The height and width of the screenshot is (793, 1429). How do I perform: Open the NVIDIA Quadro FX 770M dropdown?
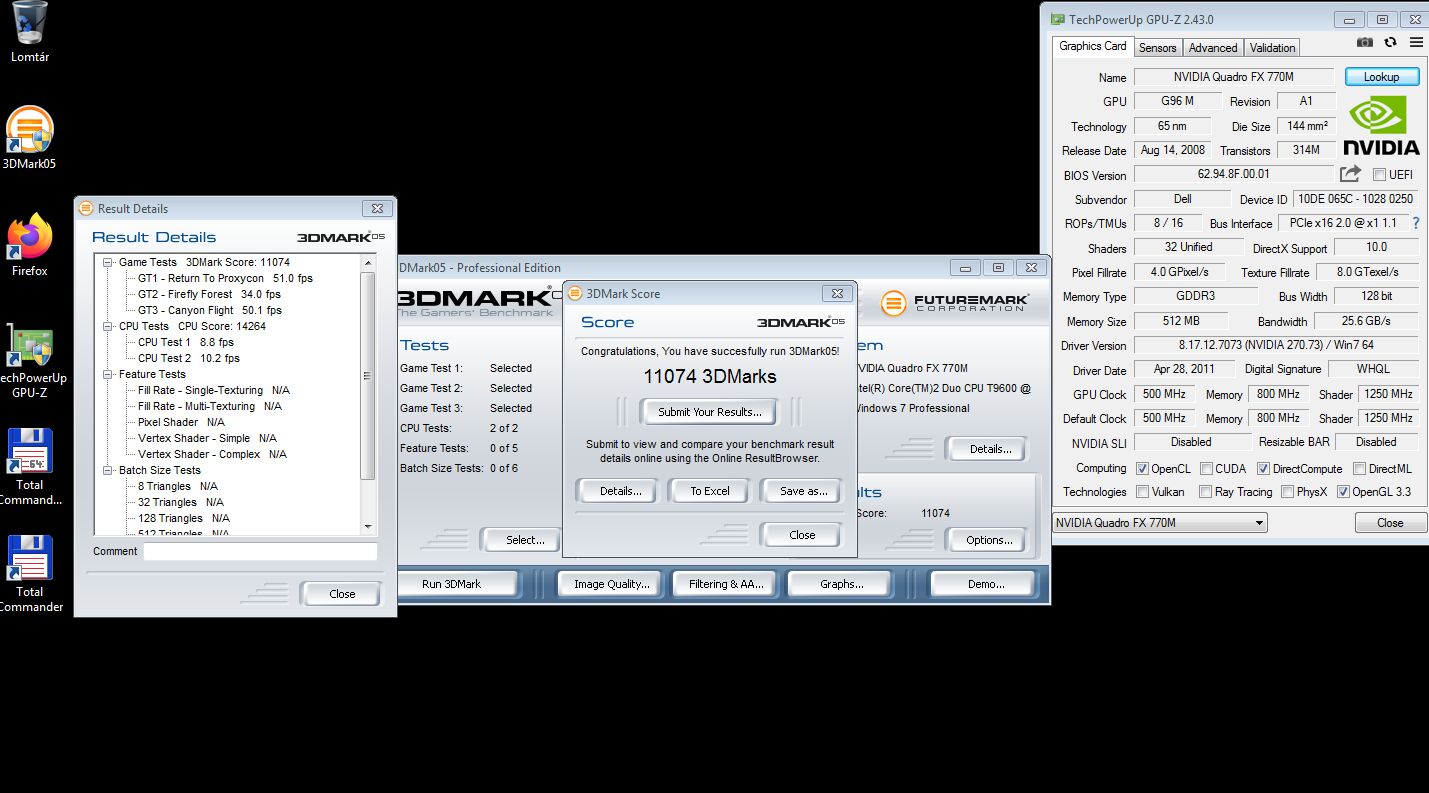1160,523
